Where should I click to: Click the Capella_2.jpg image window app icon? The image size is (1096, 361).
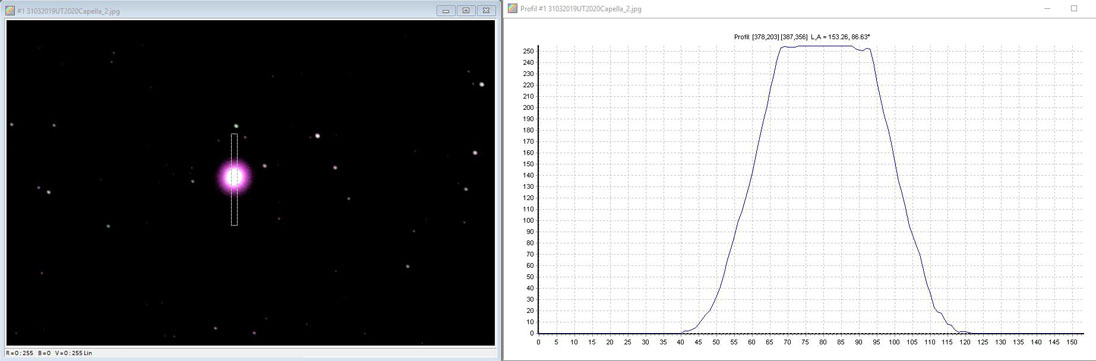point(9,11)
